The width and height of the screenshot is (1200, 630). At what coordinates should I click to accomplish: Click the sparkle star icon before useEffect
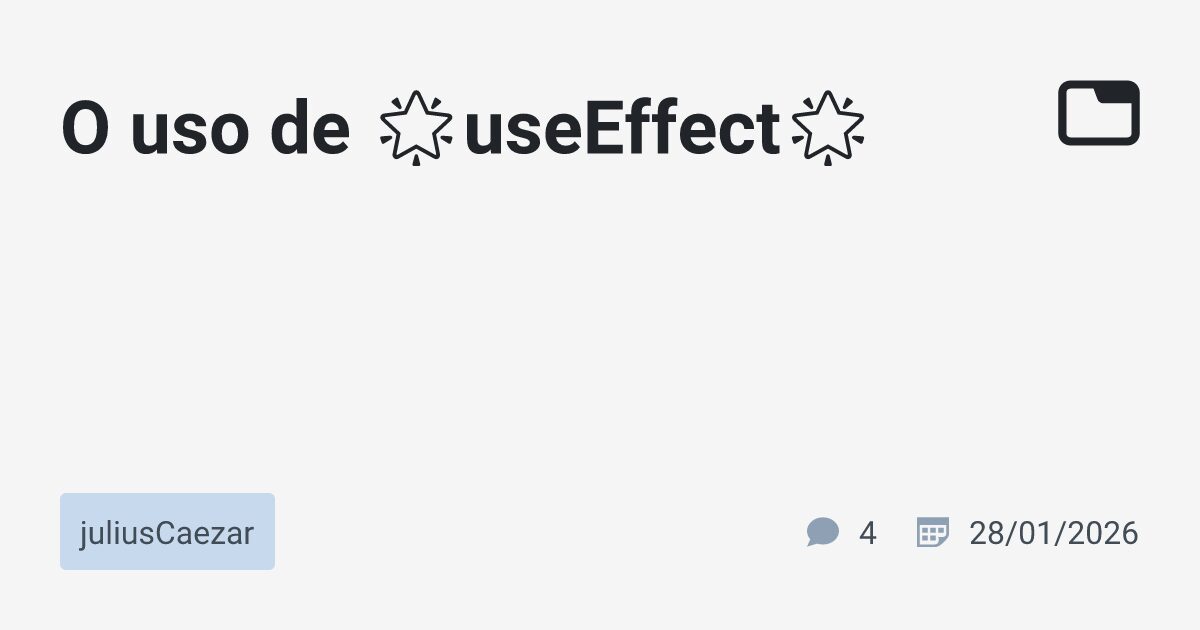pyautogui.click(x=416, y=128)
